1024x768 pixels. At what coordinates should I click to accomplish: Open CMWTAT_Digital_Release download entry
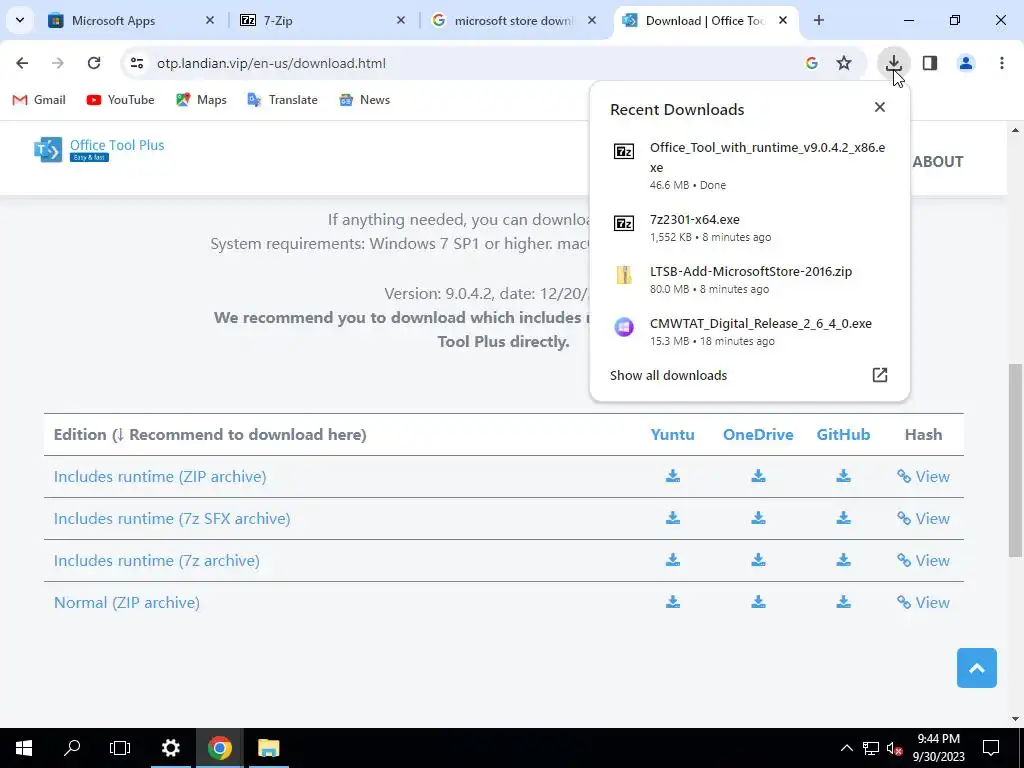pos(749,331)
